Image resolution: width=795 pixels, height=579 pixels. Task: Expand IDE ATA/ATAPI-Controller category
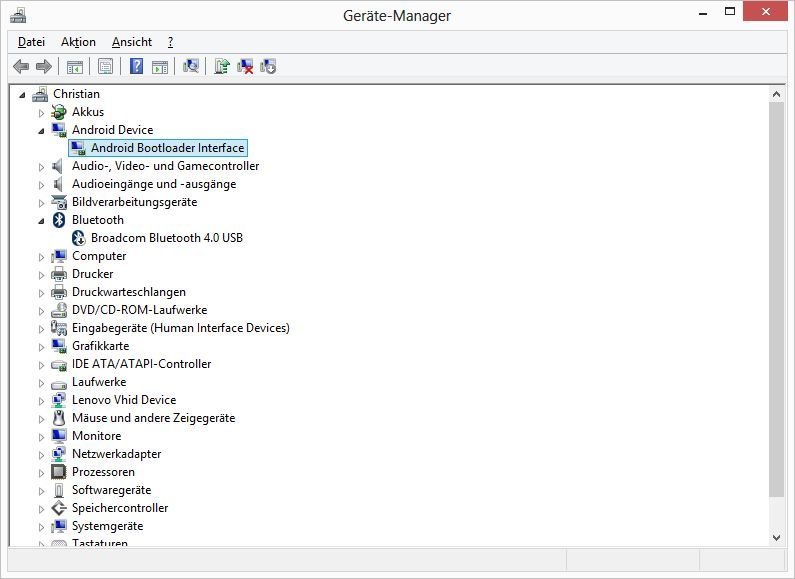click(x=42, y=365)
